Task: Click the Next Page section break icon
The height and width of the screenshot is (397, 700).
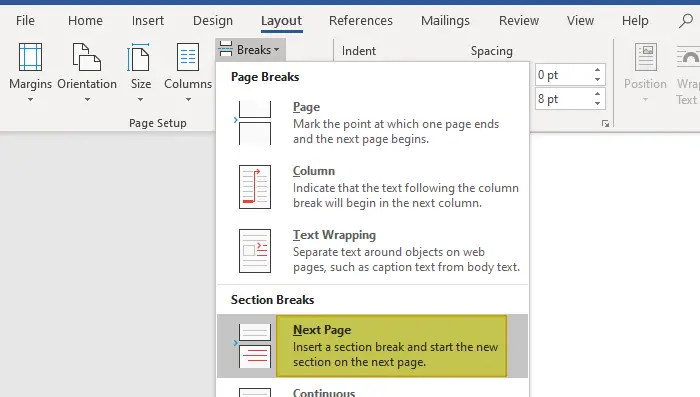Action: (x=254, y=346)
